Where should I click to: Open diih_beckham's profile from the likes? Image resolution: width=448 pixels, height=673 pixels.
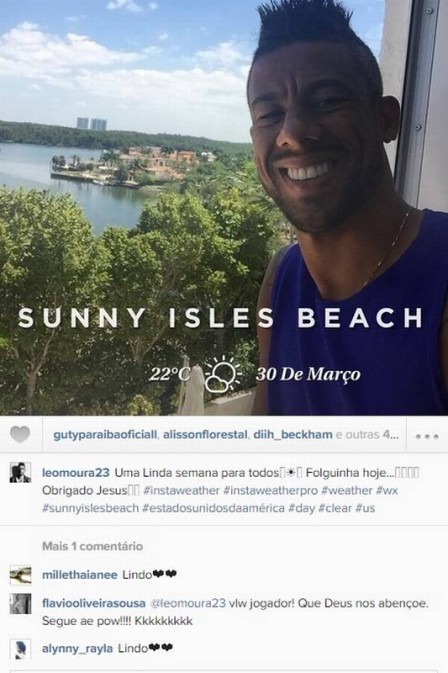[293, 435]
